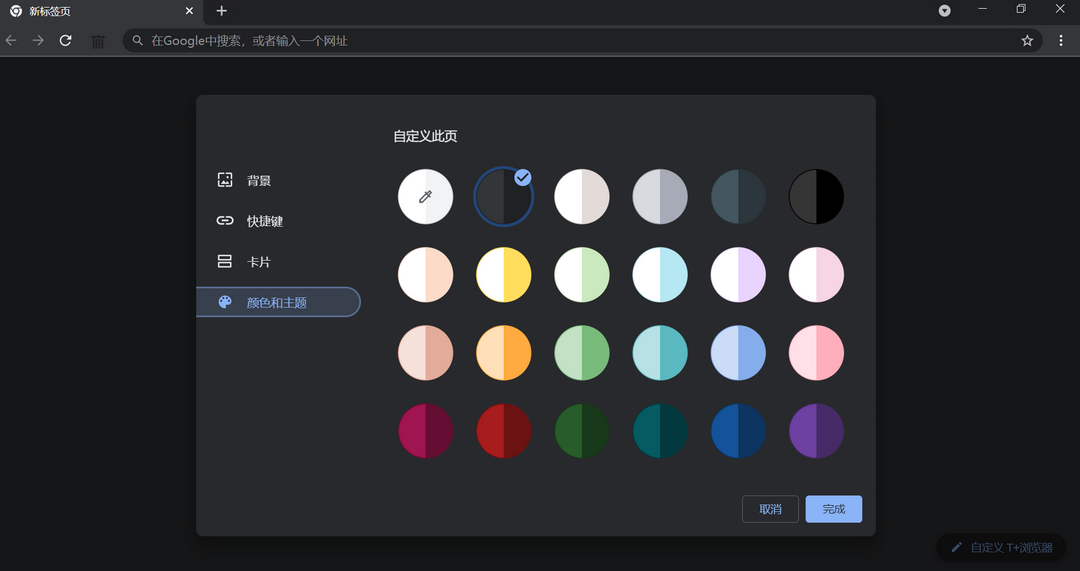
Task: Confirm with the 完成 button
Action: click(833, 509)
